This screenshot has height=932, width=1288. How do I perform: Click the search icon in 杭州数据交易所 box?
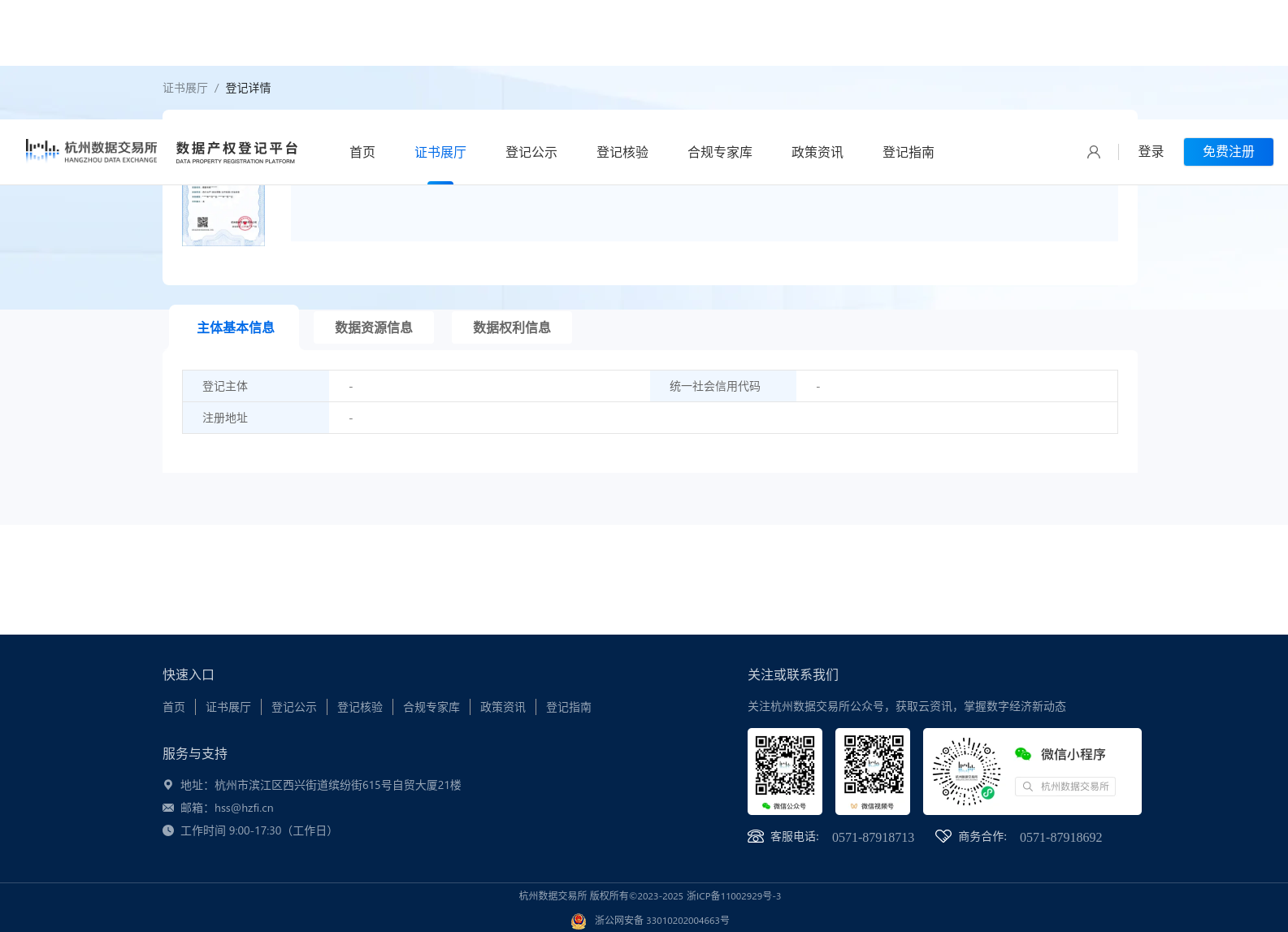pos(1028,787)
